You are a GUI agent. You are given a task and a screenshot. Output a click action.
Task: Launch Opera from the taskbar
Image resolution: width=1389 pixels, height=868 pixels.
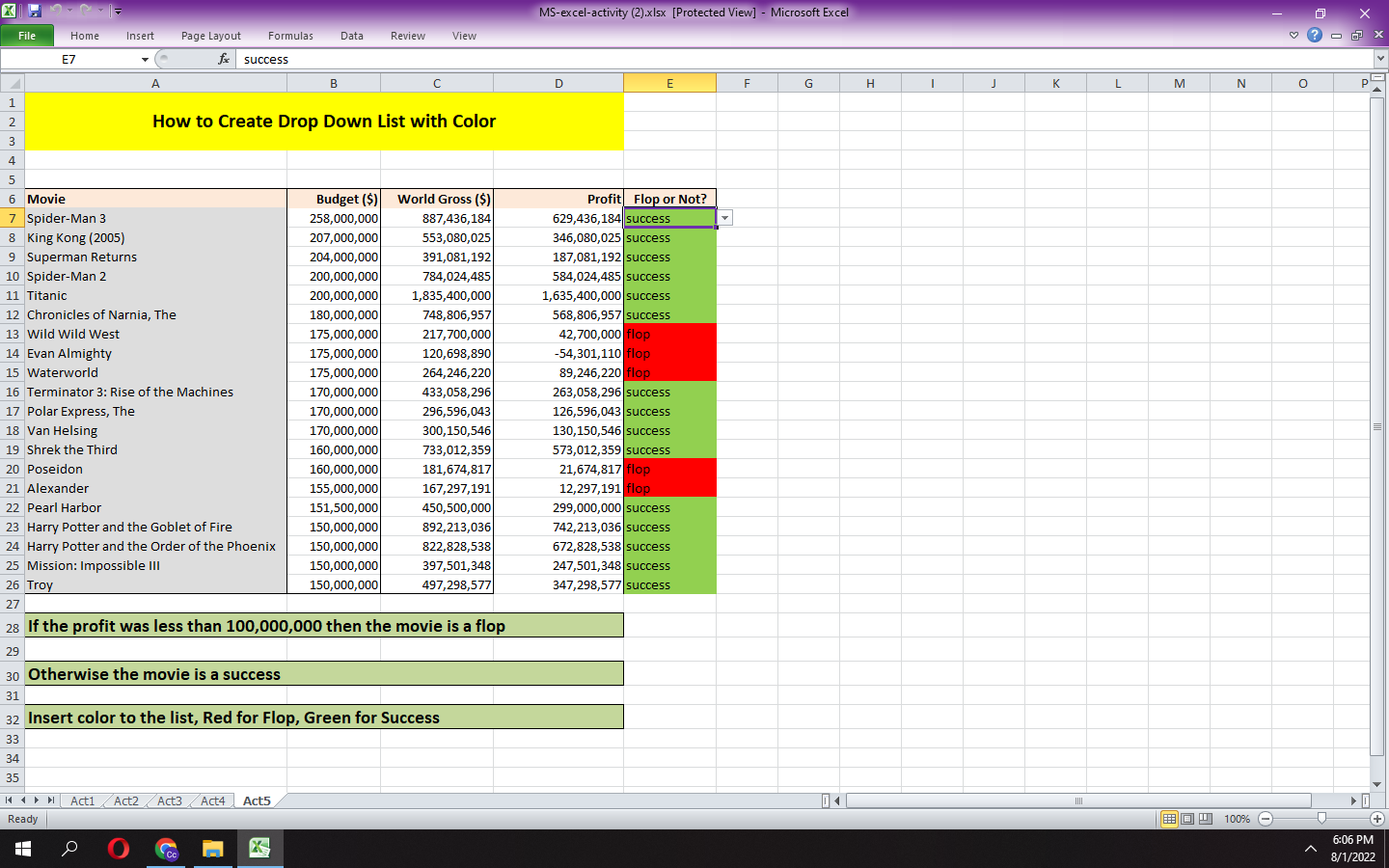click(119, 849)
